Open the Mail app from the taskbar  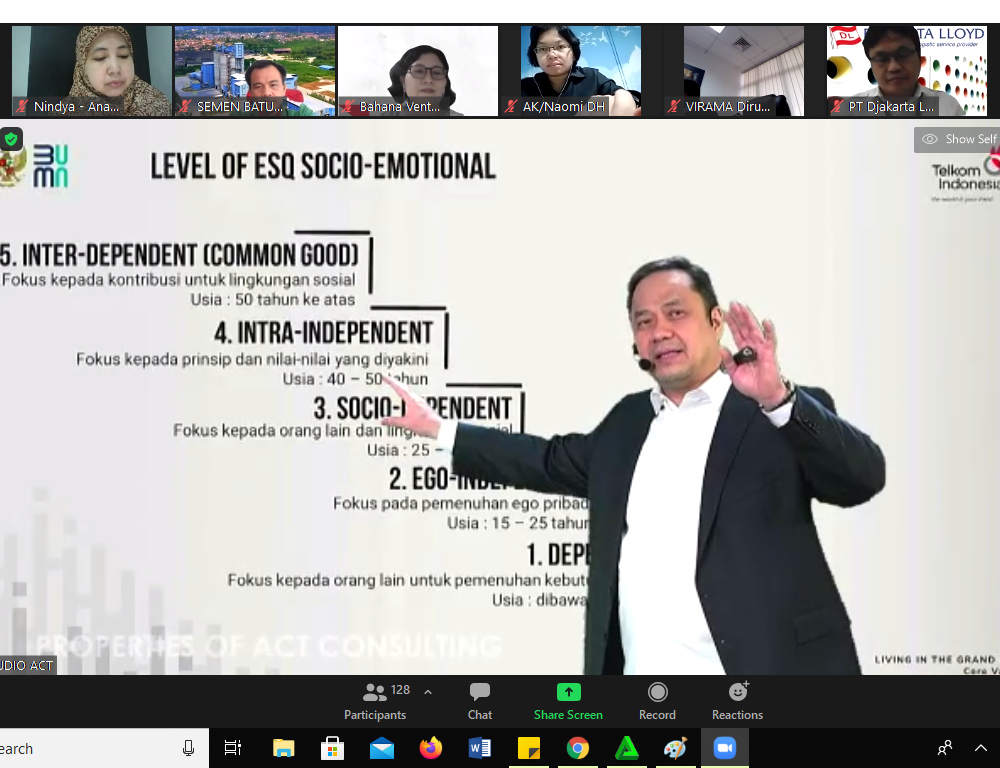(x=382, y=748)
